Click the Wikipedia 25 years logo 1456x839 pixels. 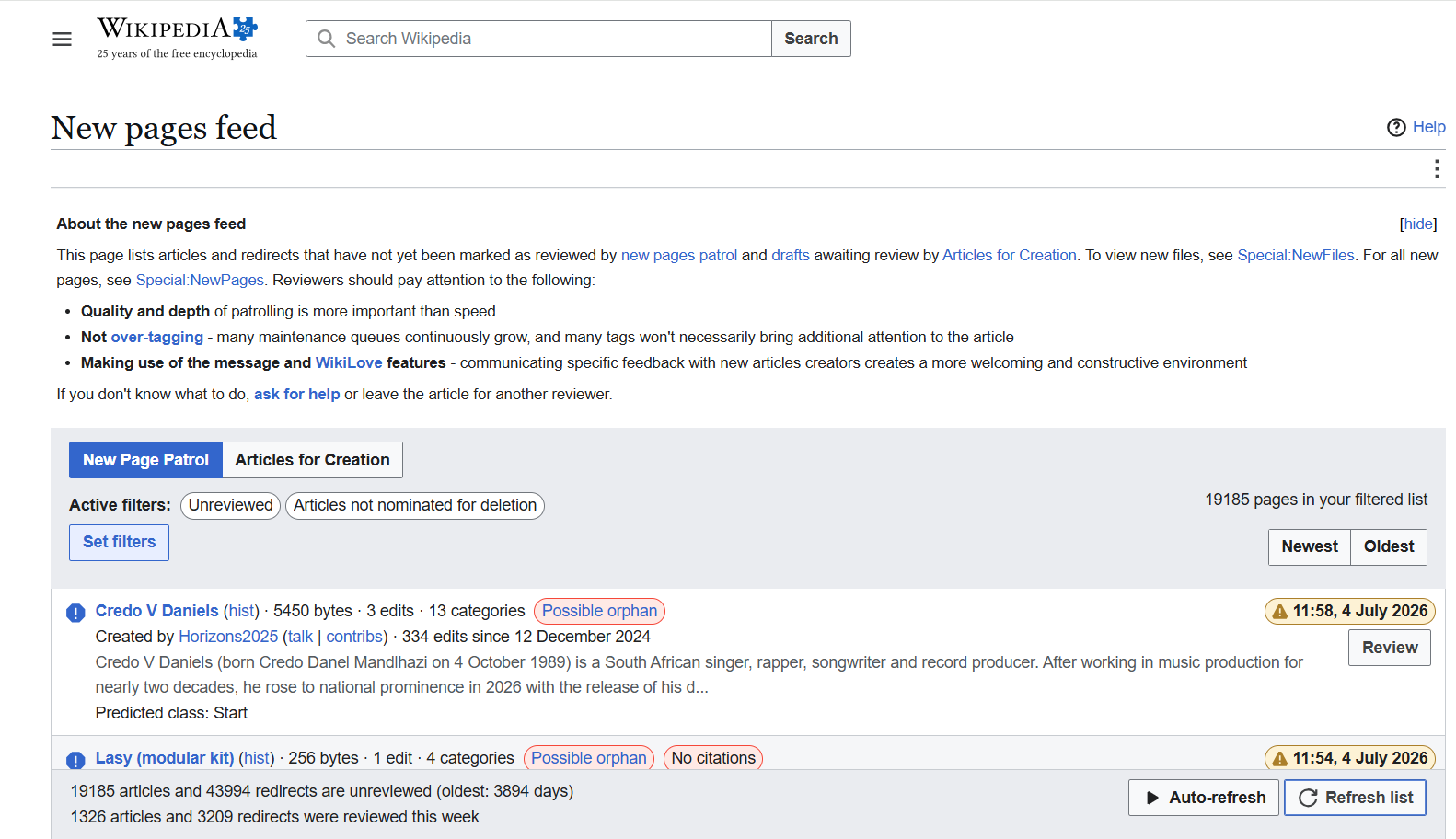(178, 38)
